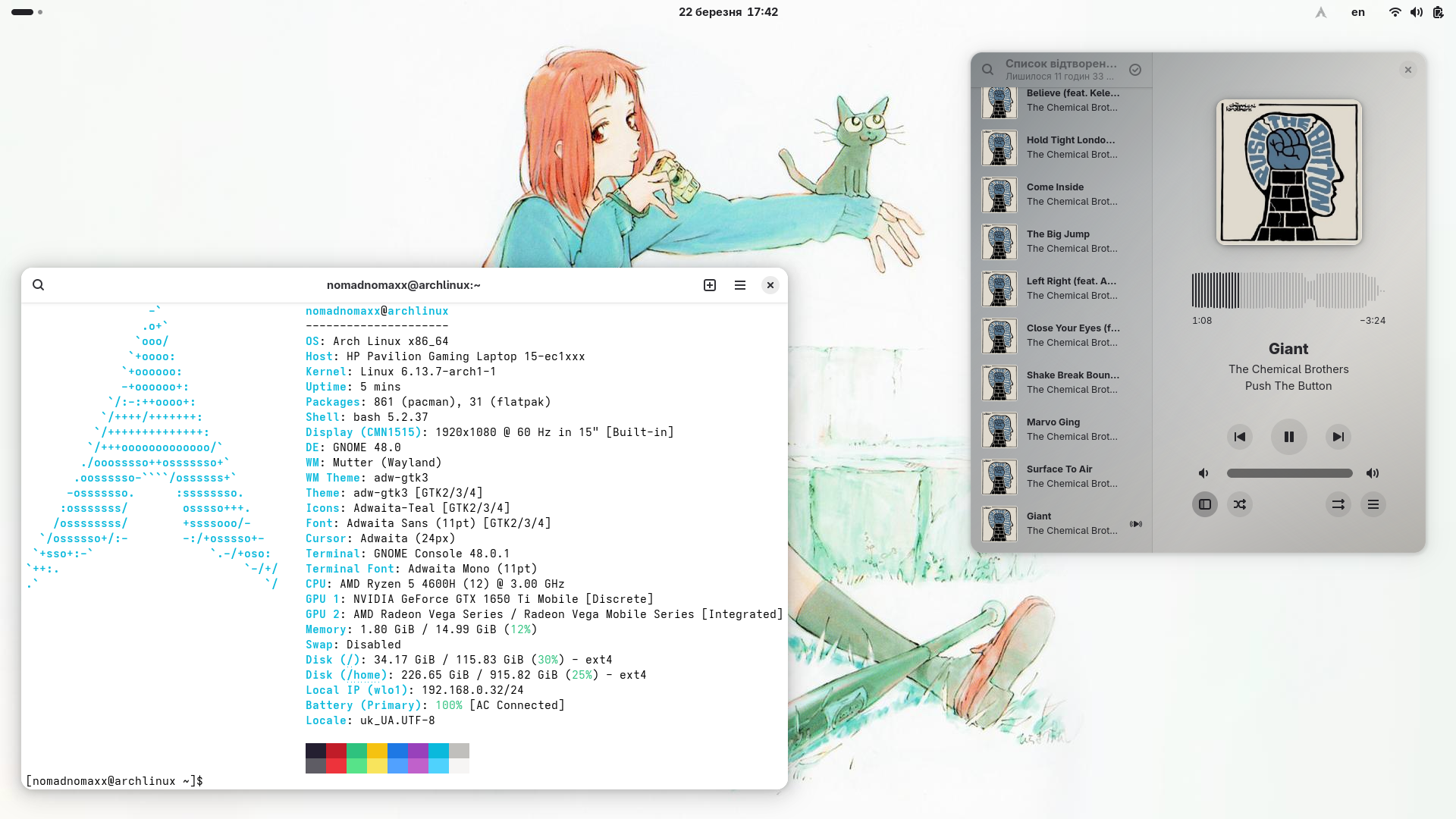Change the repeat mode with consecutive-arrows button
The height and width of the screenshot is (819, 1456).
tap(1338, 504)
